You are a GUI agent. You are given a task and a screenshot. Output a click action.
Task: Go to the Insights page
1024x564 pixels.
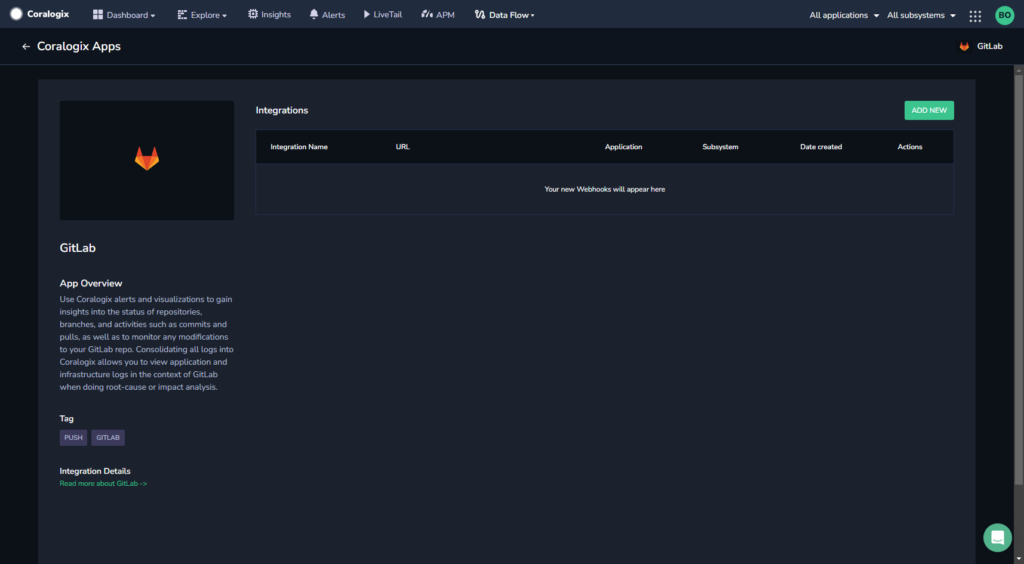coord(269,14)
